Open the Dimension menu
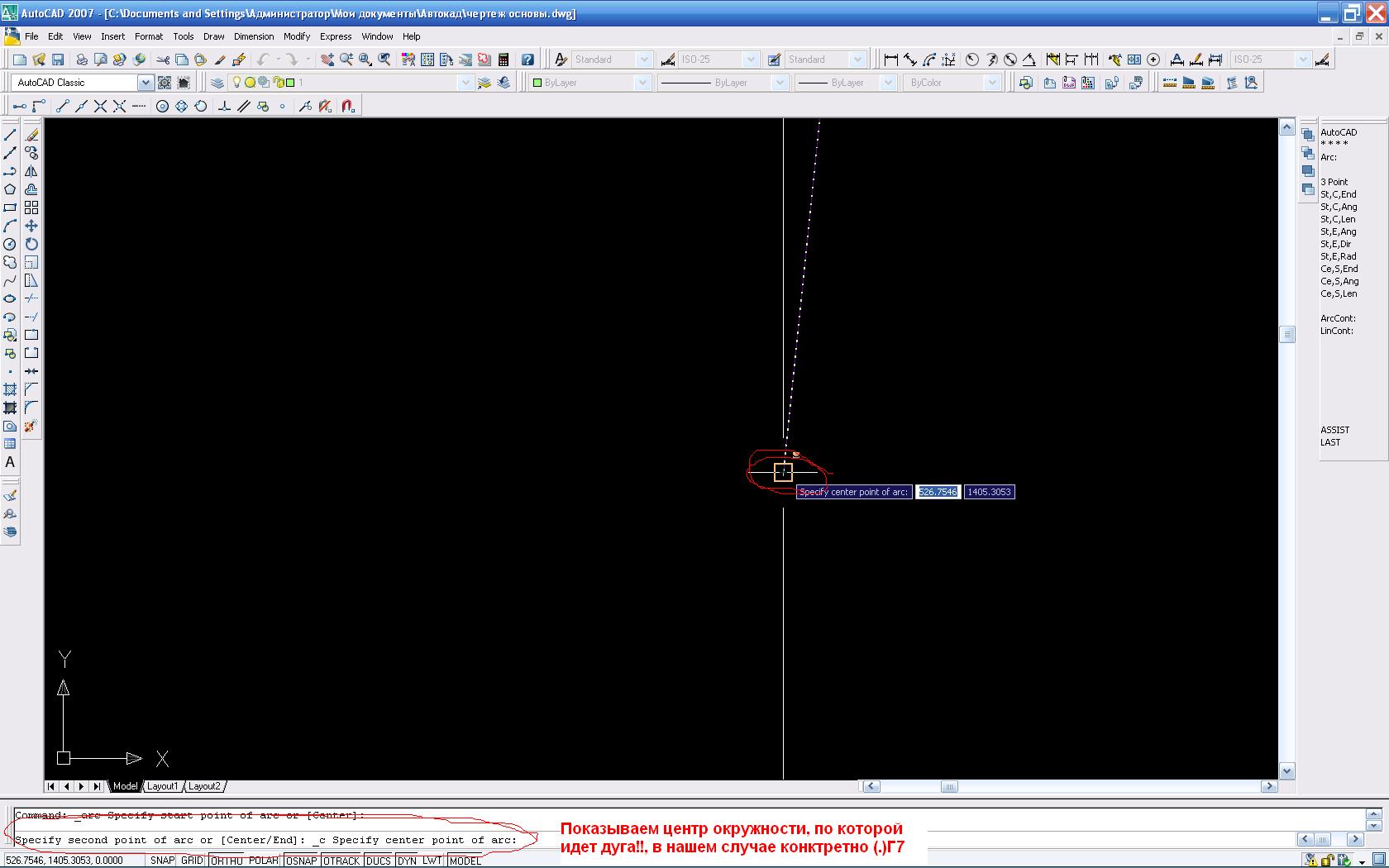1389x868 pixels. [x=253, y=36]
